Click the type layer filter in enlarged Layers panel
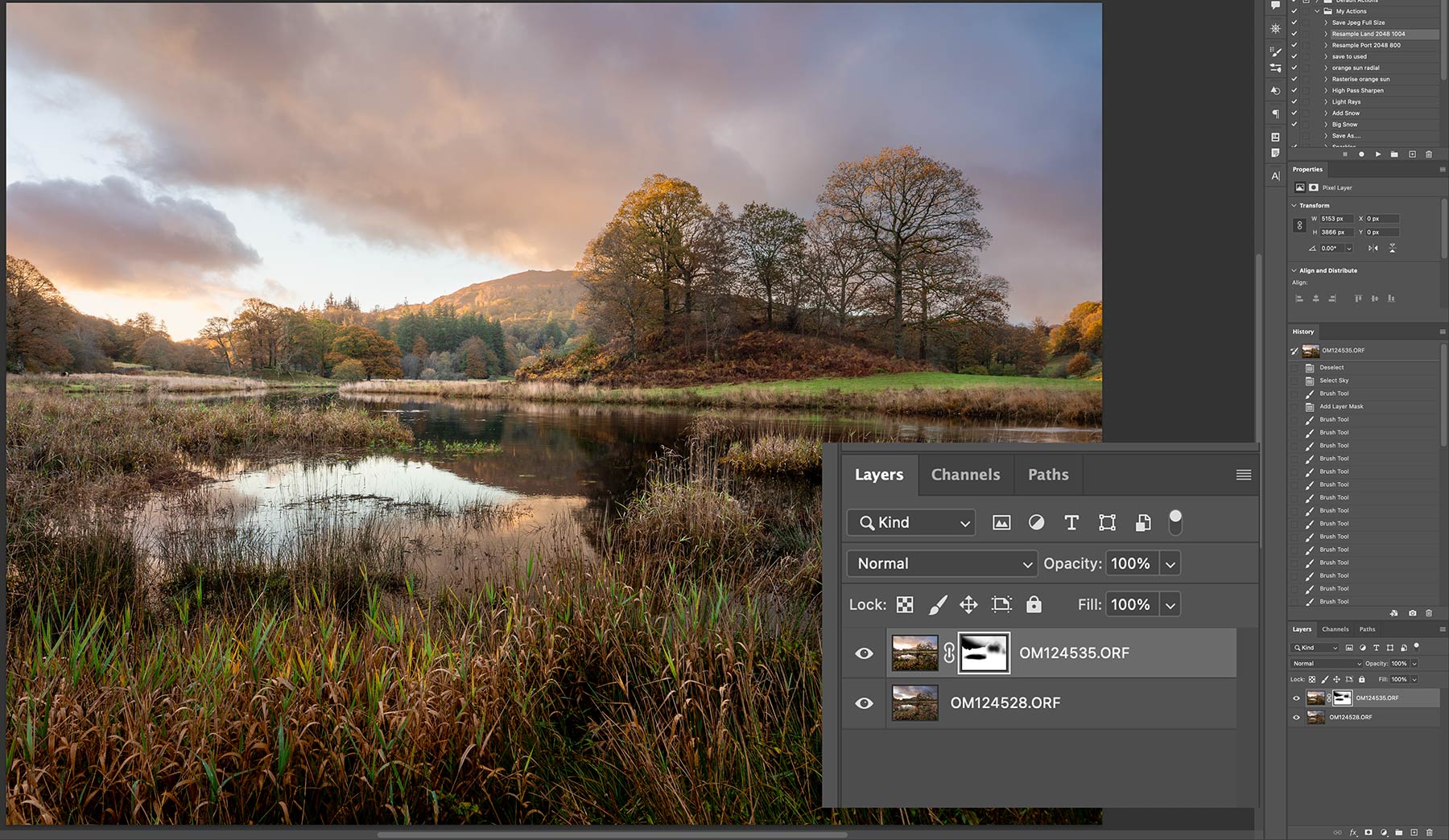The width and height of the screenshot is (1449, 840). point(1071,523)
